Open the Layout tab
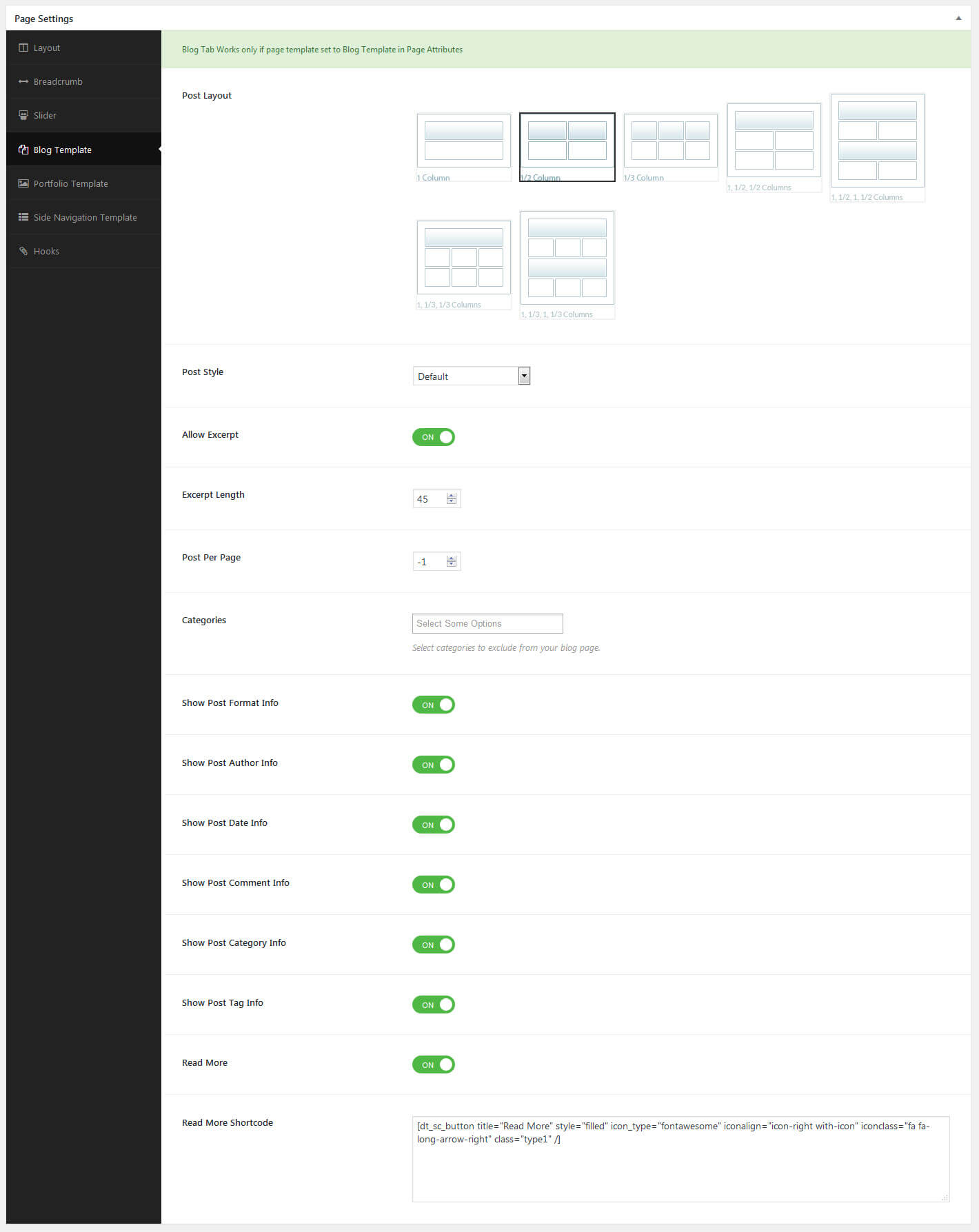 [83, 48]
